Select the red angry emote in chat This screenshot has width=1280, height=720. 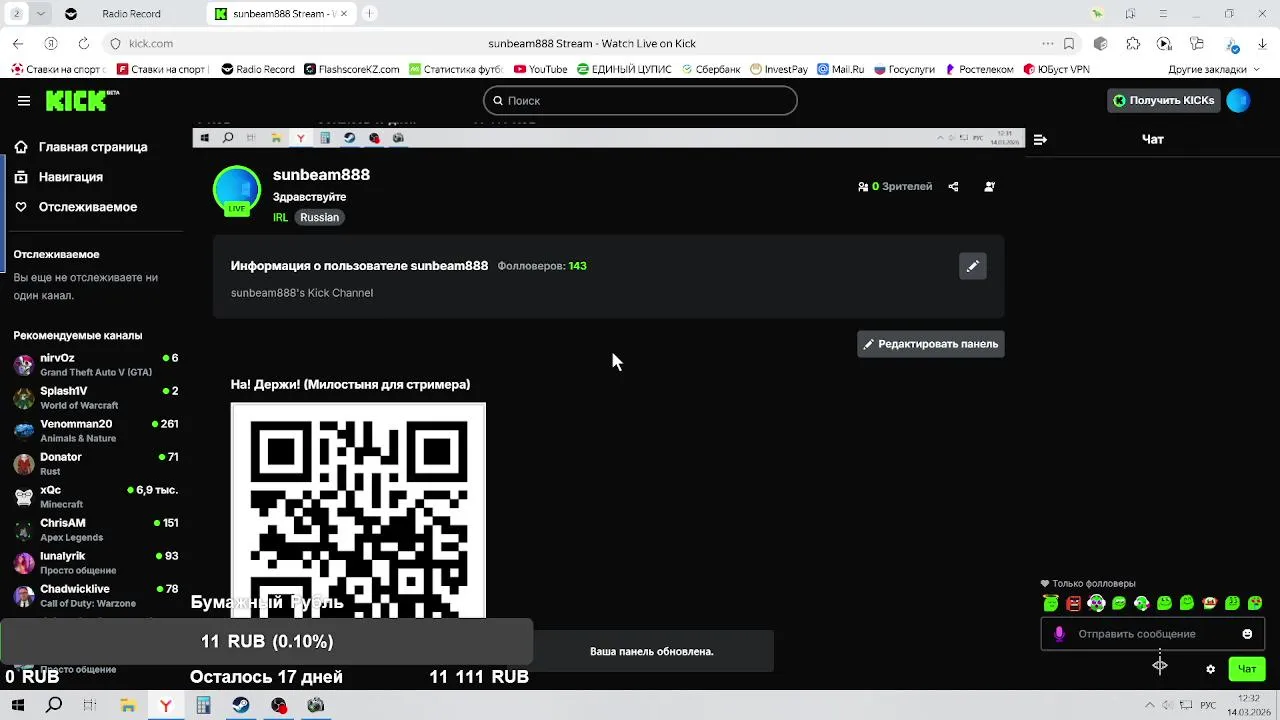coord(1073,603)
